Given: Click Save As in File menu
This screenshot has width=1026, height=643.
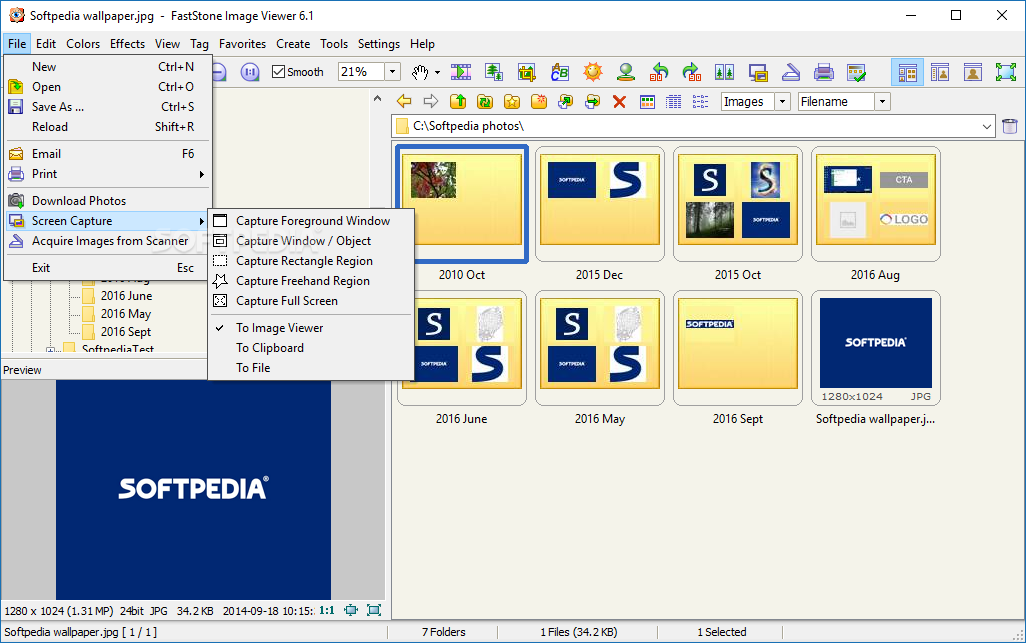Looking at the screenshot, I should pos(107,107).
